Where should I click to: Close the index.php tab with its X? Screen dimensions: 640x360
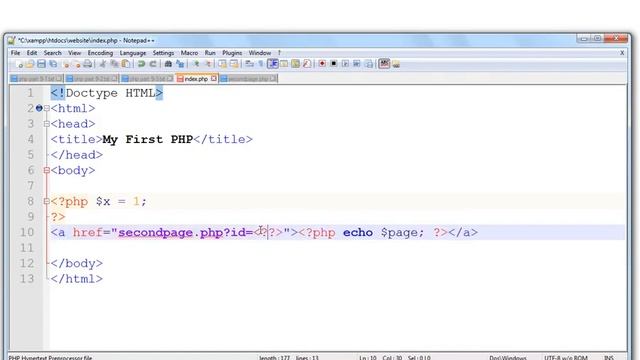[213, 78]
